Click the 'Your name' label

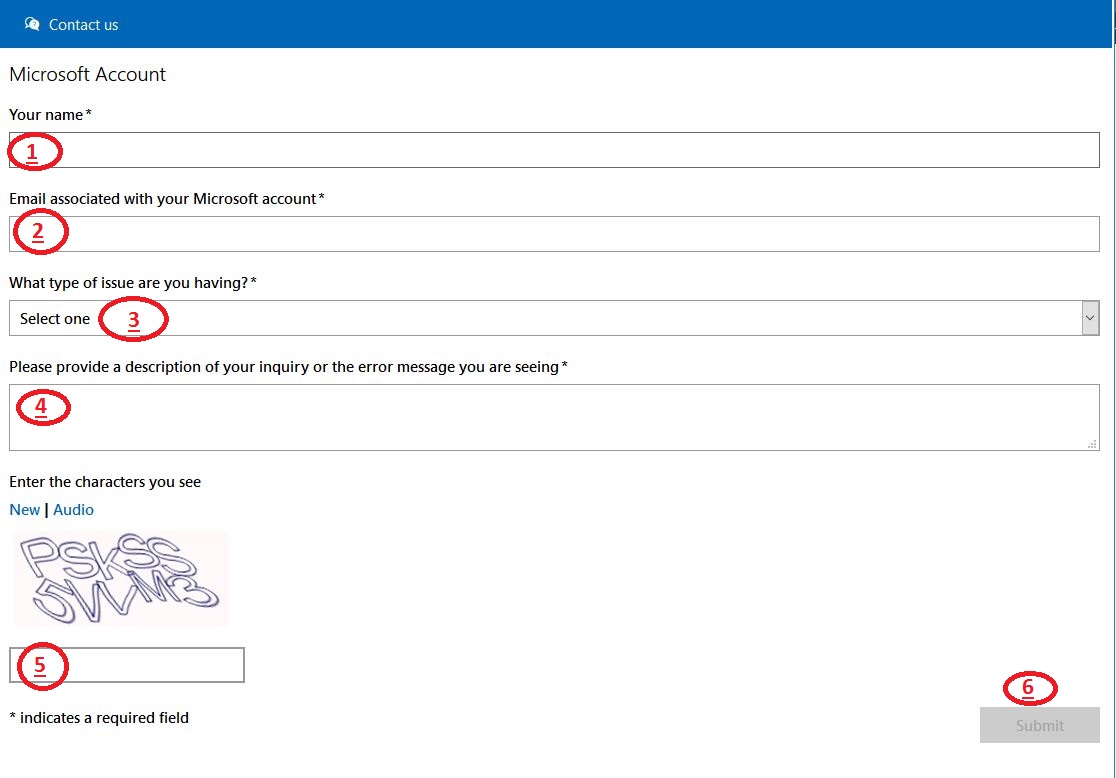click(x=51, y=115)
